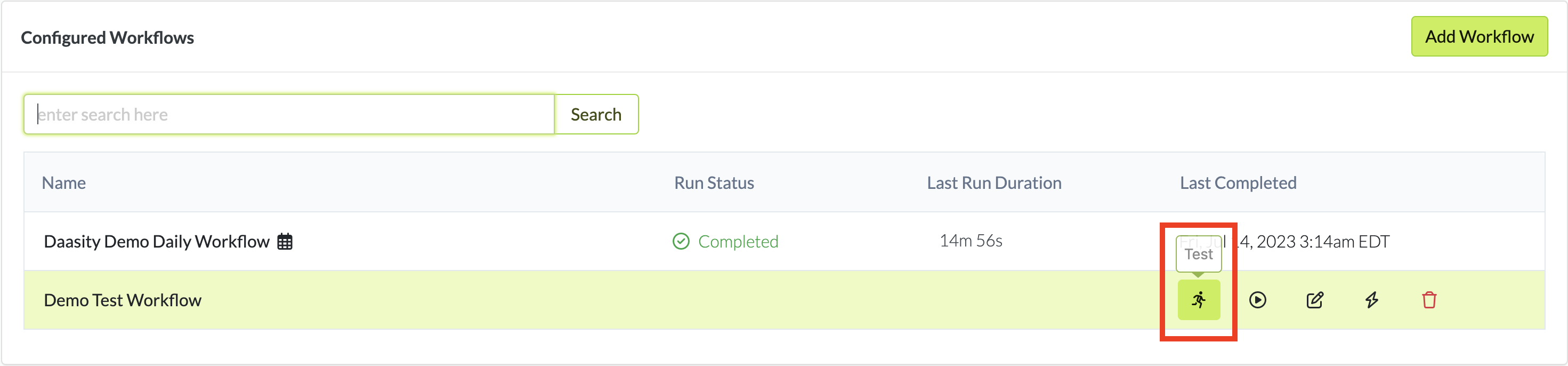Focus the 'enter search here' field

pyautogui.click(x=289, y=115)
